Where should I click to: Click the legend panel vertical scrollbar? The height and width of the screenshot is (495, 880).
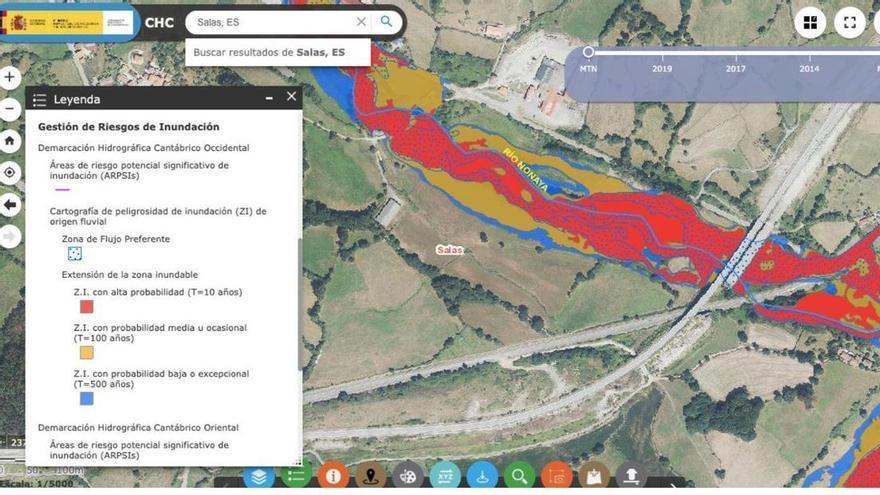click(x=300, y=304)
